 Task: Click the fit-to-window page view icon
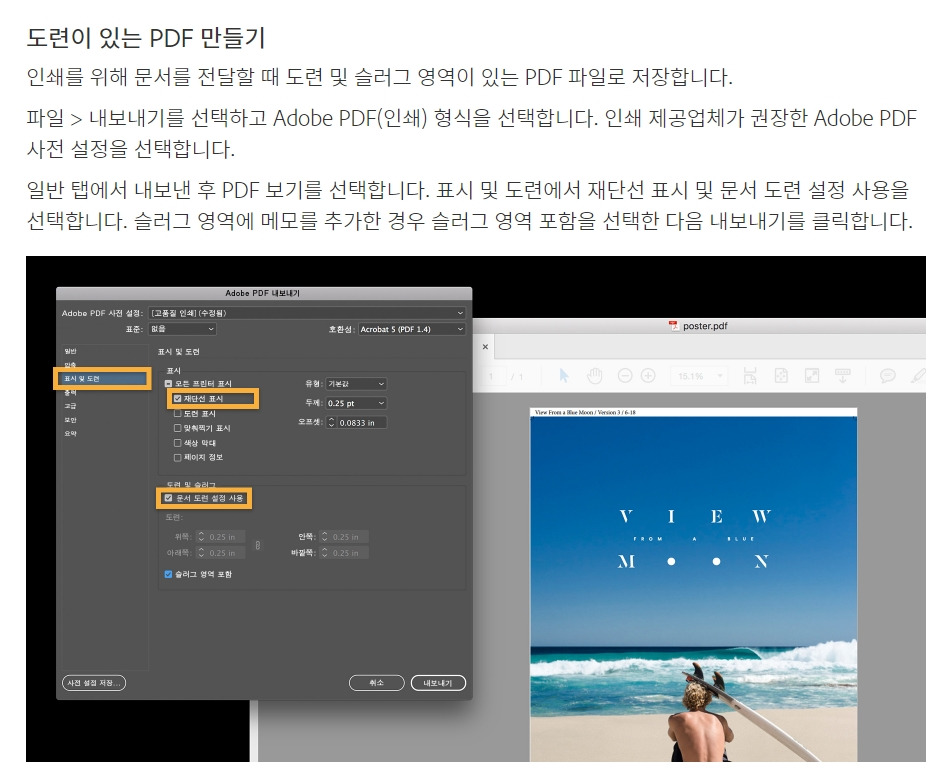pos(812,374)
